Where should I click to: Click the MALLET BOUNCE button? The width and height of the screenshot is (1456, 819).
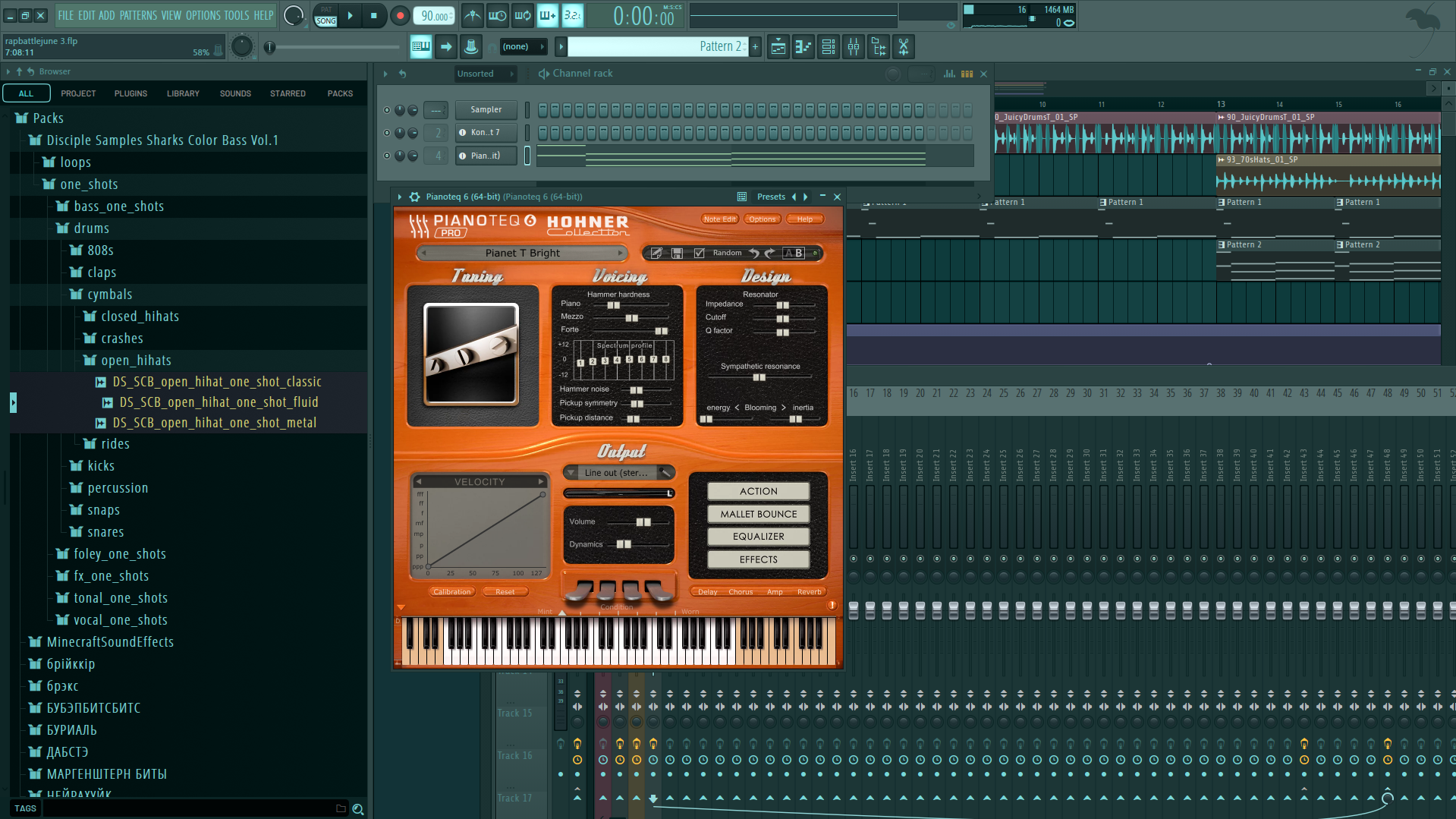(x=759, y=514)
